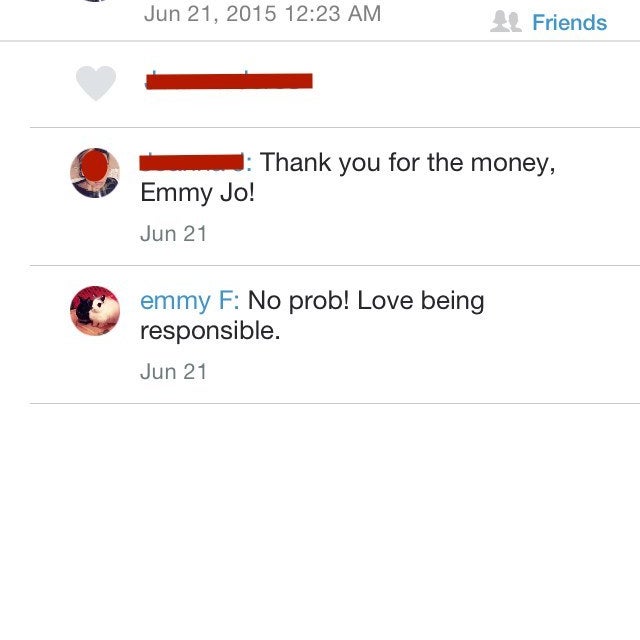This screenshot has height=640, width=640.
Task: Open emmy F's bunny profile picture
Action: 95,311
